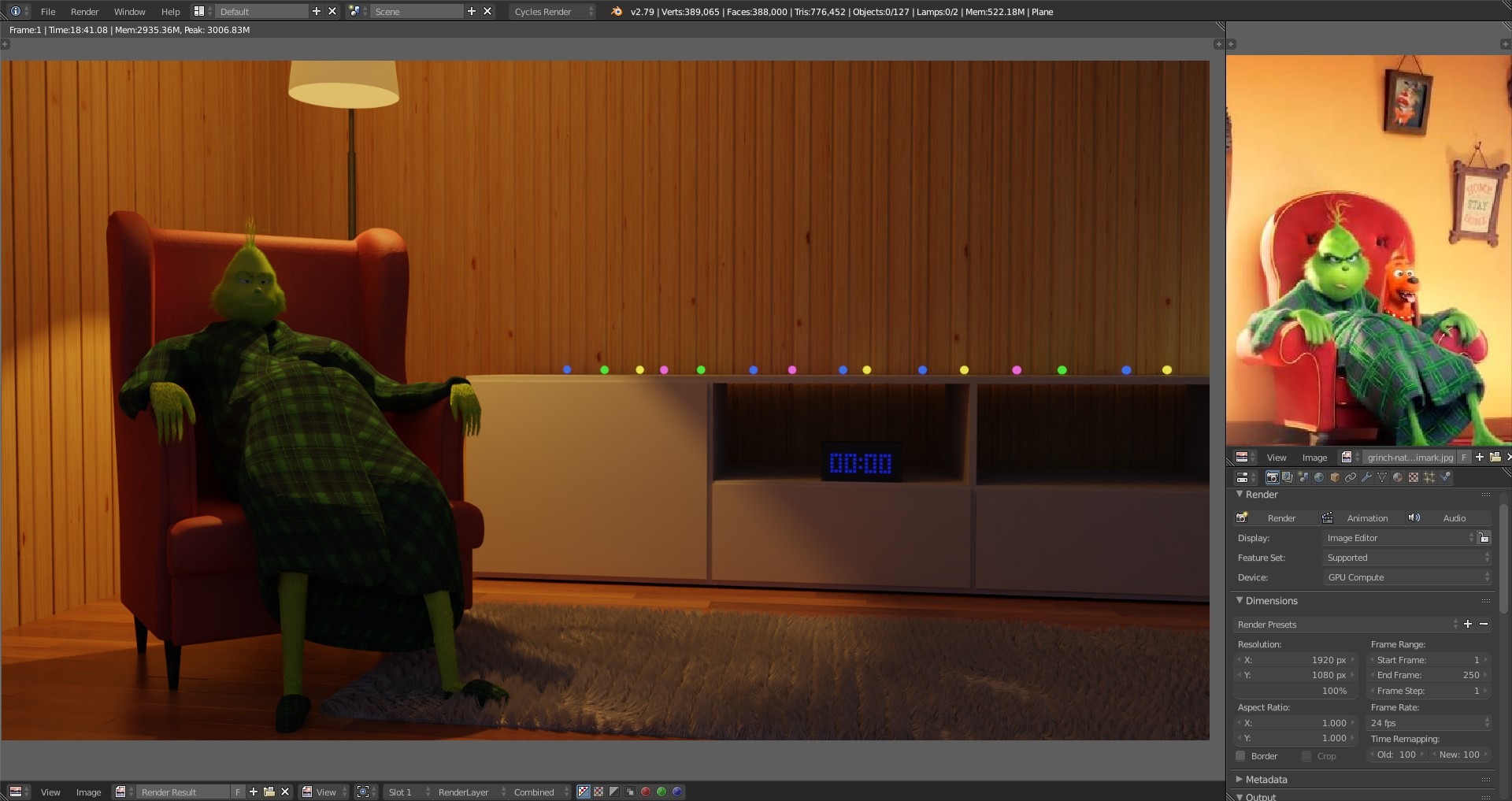Image resolution: width=1512 pixels, height=801 pixels.
Task: Open the Scene properties tab
Action: tap(1303, 477)
